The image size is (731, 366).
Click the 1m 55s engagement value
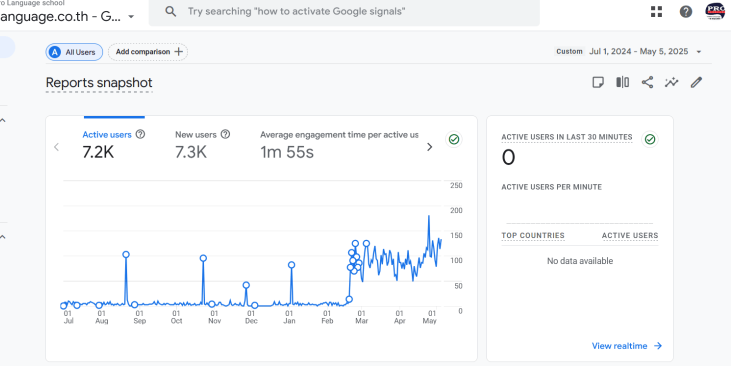click(x=287, y=152)
